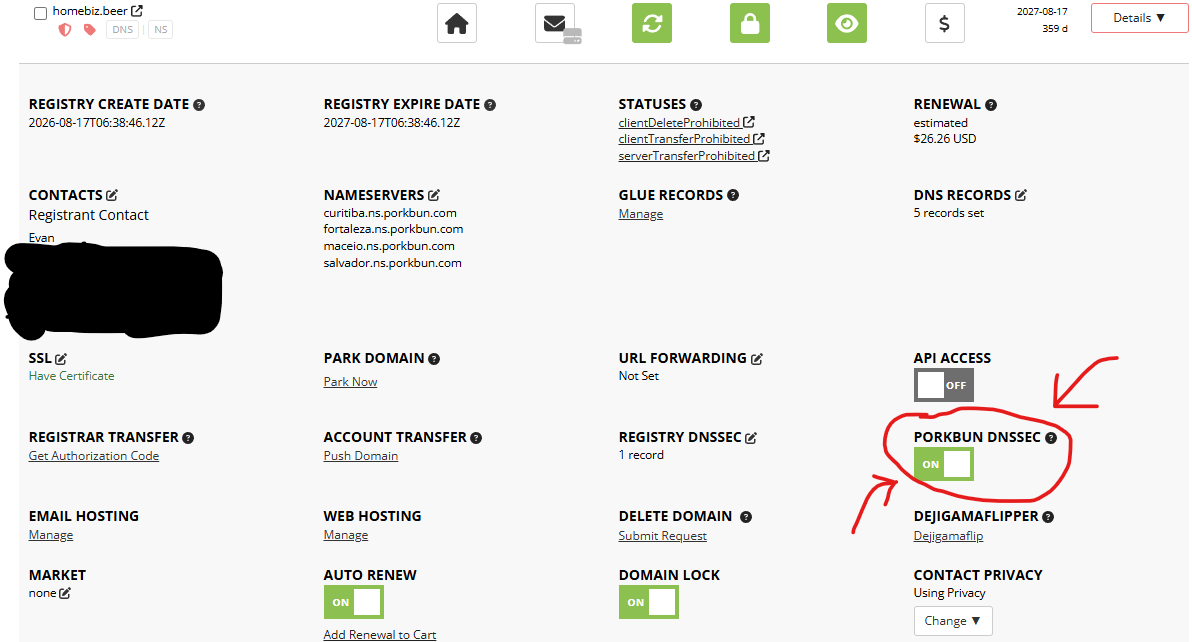Screen dimensions: 1192x642
Task: Click the 5 records set text
Action: point(949,213)
